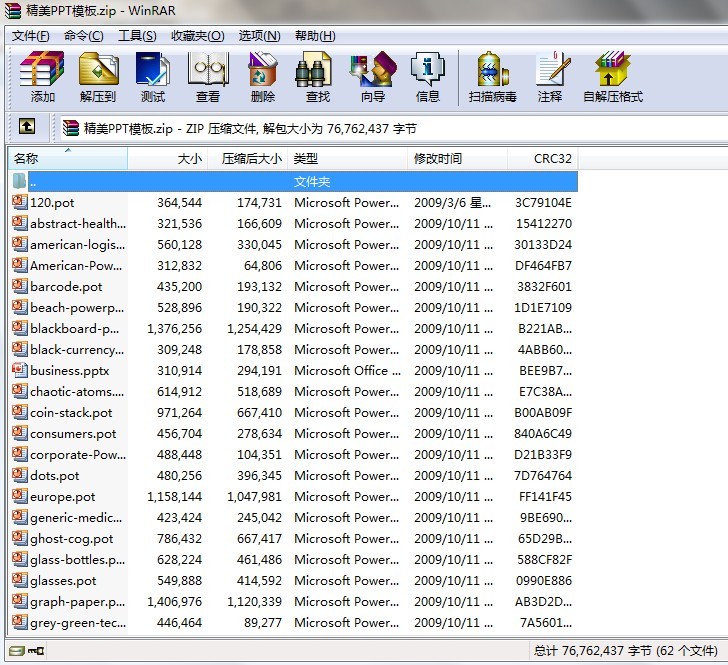Select the abstract-health... file name
Screen dimensions: 728x665
(x=78, y=223)
